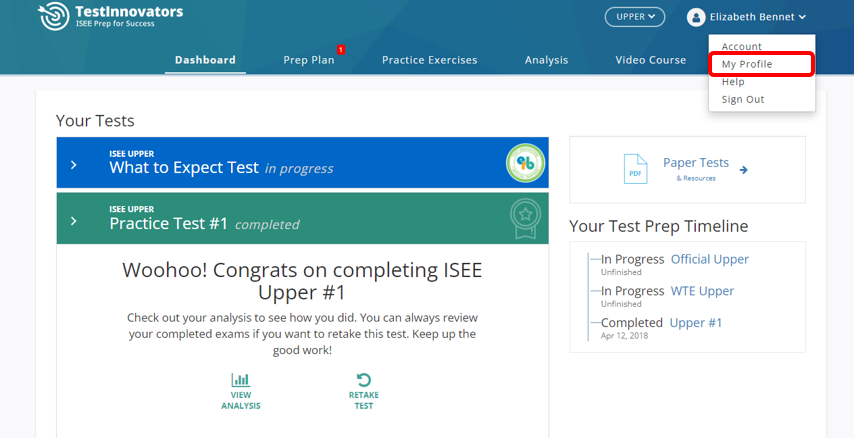Image resolution: width=854 pixels, height=438 pixels.
Task: Click the Completed timeline label
Action: tap(632, 323)
